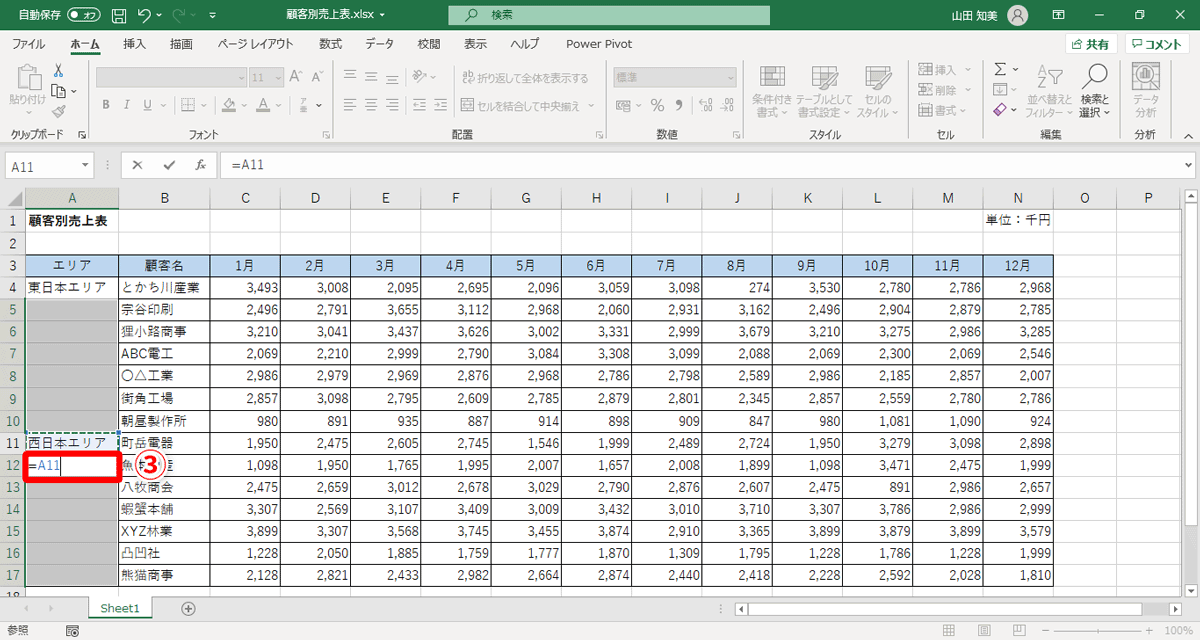This screenshot has height=640, width=1200.
Task: Click the Delete (削除) cells button
Action: coord(939,90)
